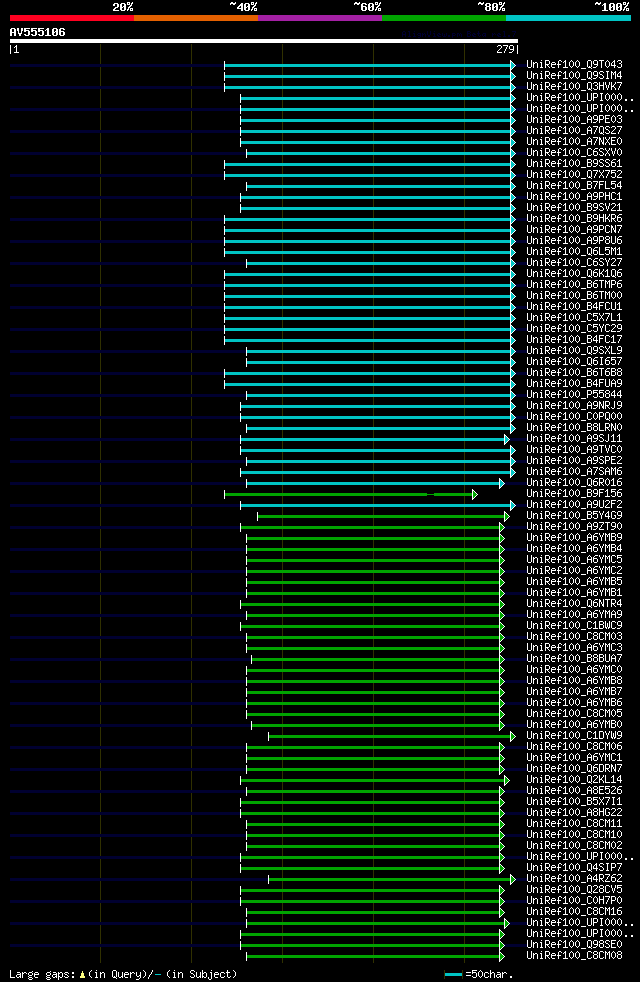Click the cyan ~100% identity legend segment
Screen dimensions: 640x982
569,18
